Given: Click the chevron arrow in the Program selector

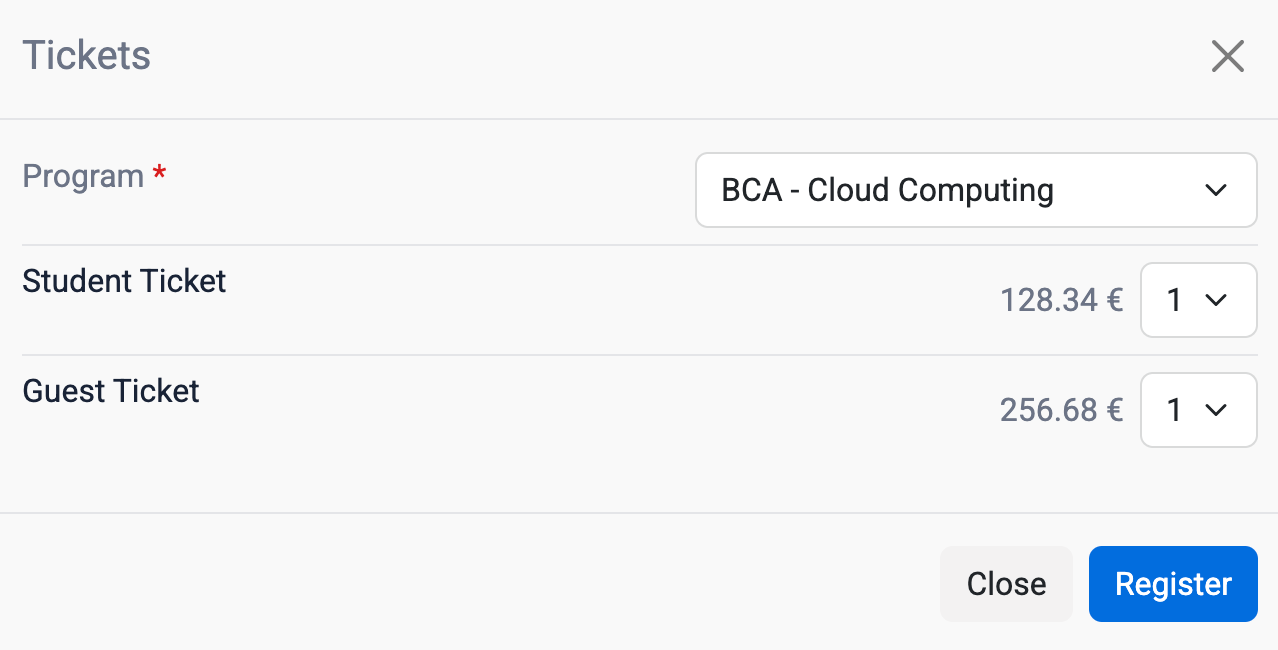Looking at the screenshot, I should click(x=1216, y=190).
